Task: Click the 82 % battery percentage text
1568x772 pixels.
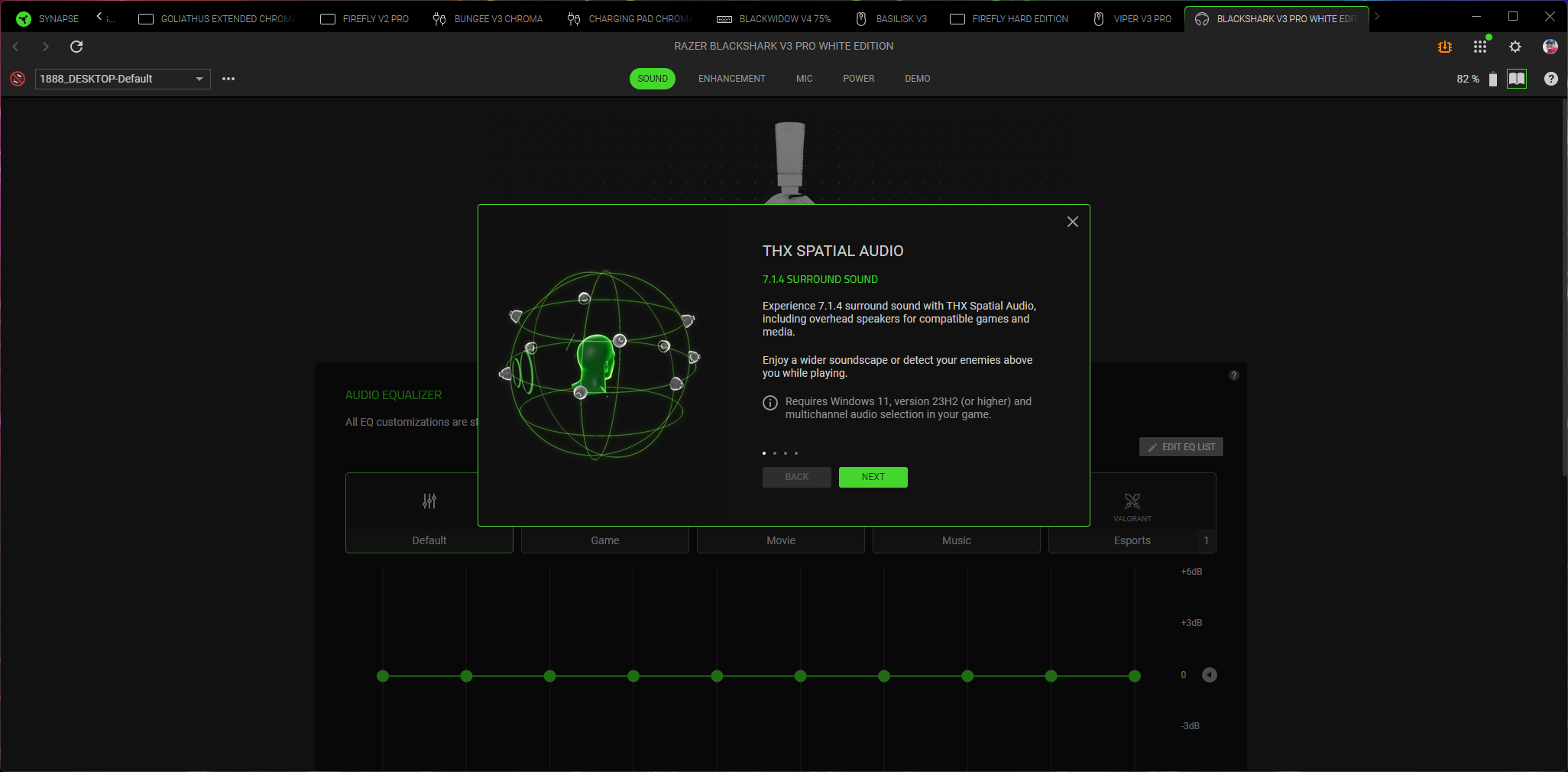Action: click(1468, 79)
